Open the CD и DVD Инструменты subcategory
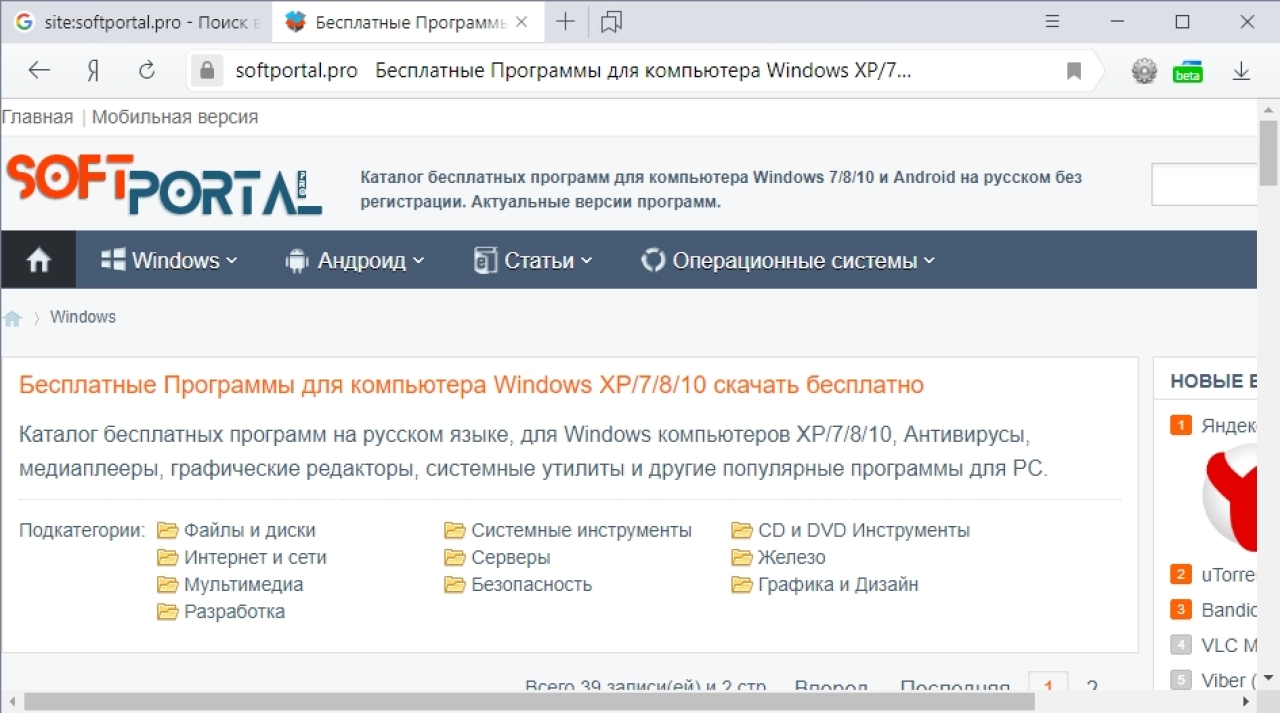 pyautogui.click(x=864, y=530)
